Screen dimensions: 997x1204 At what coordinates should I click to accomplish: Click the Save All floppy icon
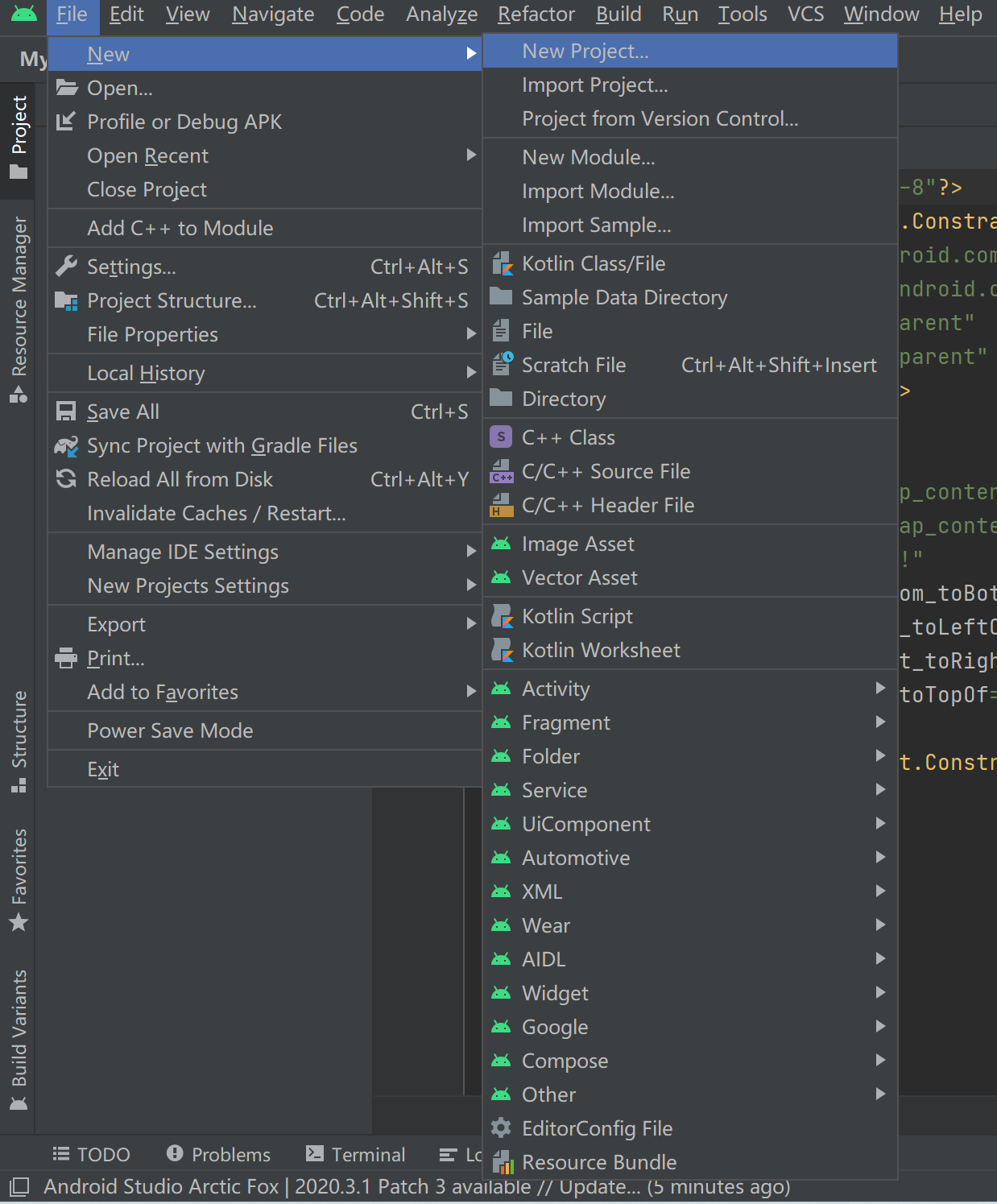click(x=66, y=412)
